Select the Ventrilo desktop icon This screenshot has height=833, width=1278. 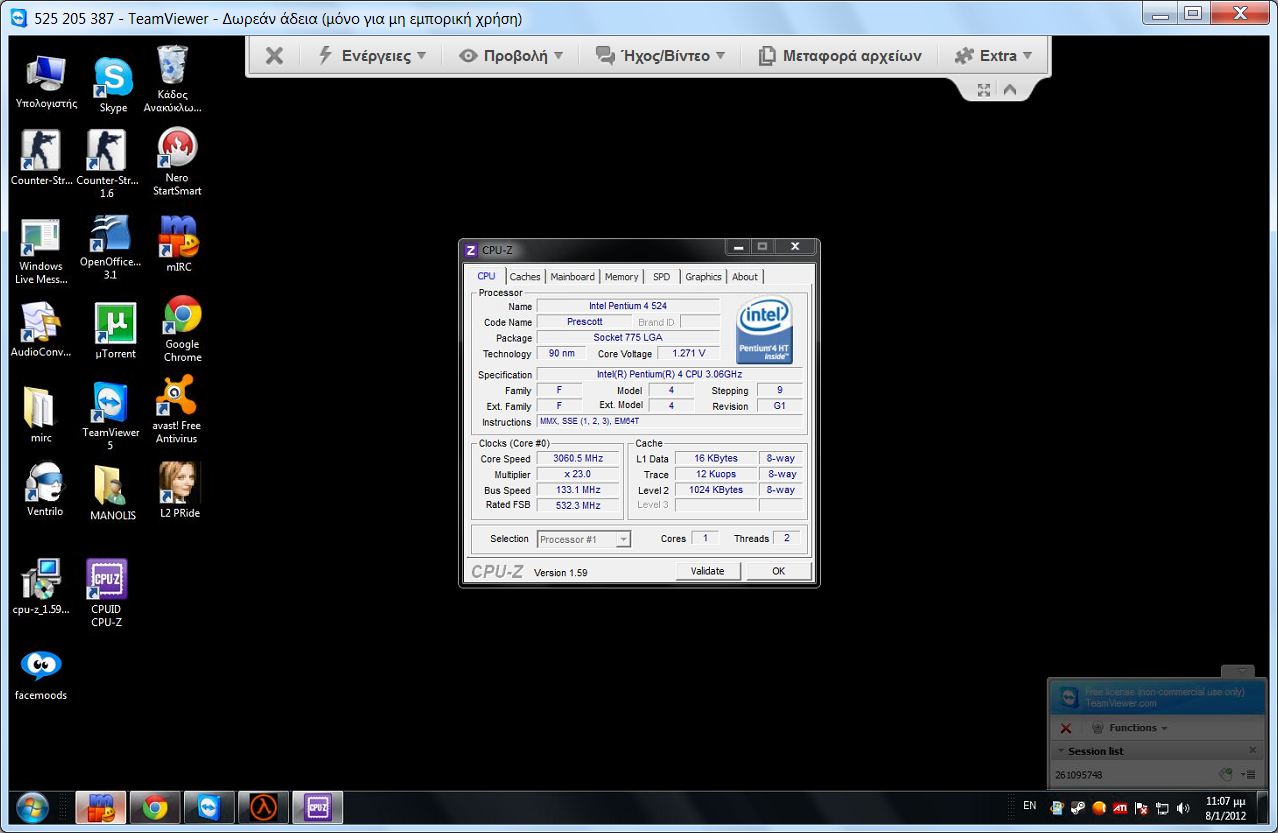44,489
